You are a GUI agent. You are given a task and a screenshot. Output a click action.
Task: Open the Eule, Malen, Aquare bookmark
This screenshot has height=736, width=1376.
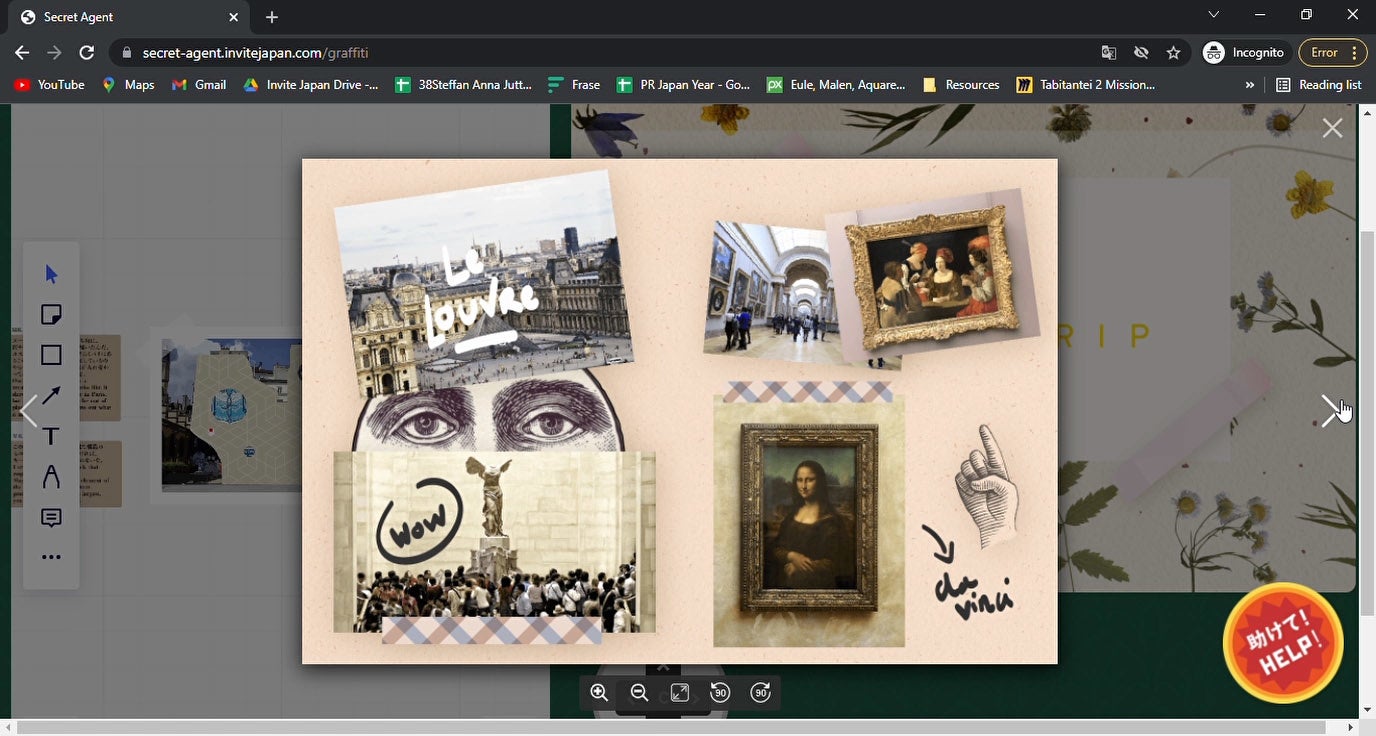coord(836,85)
